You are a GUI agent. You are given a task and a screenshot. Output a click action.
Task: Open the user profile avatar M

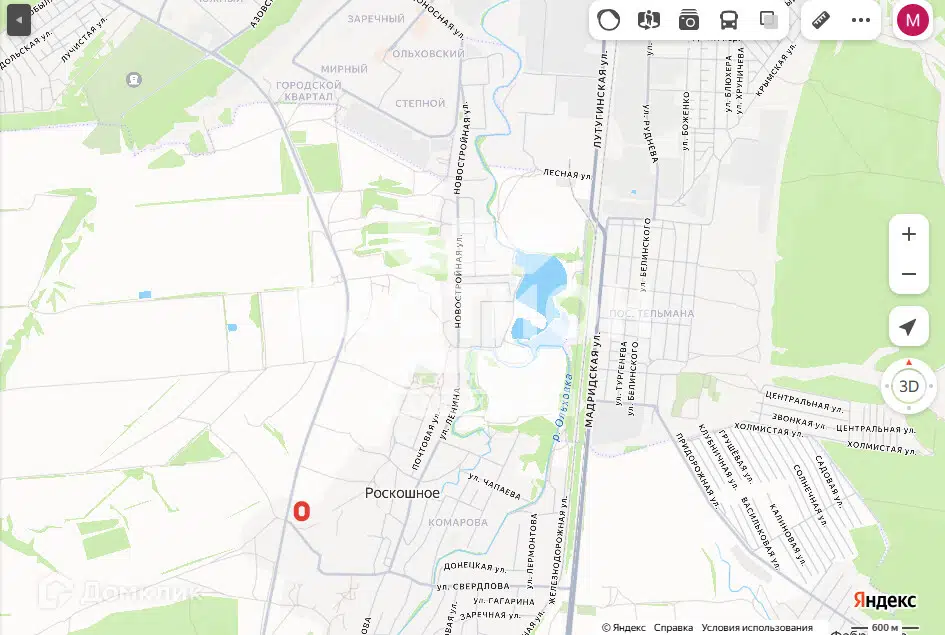912,20
